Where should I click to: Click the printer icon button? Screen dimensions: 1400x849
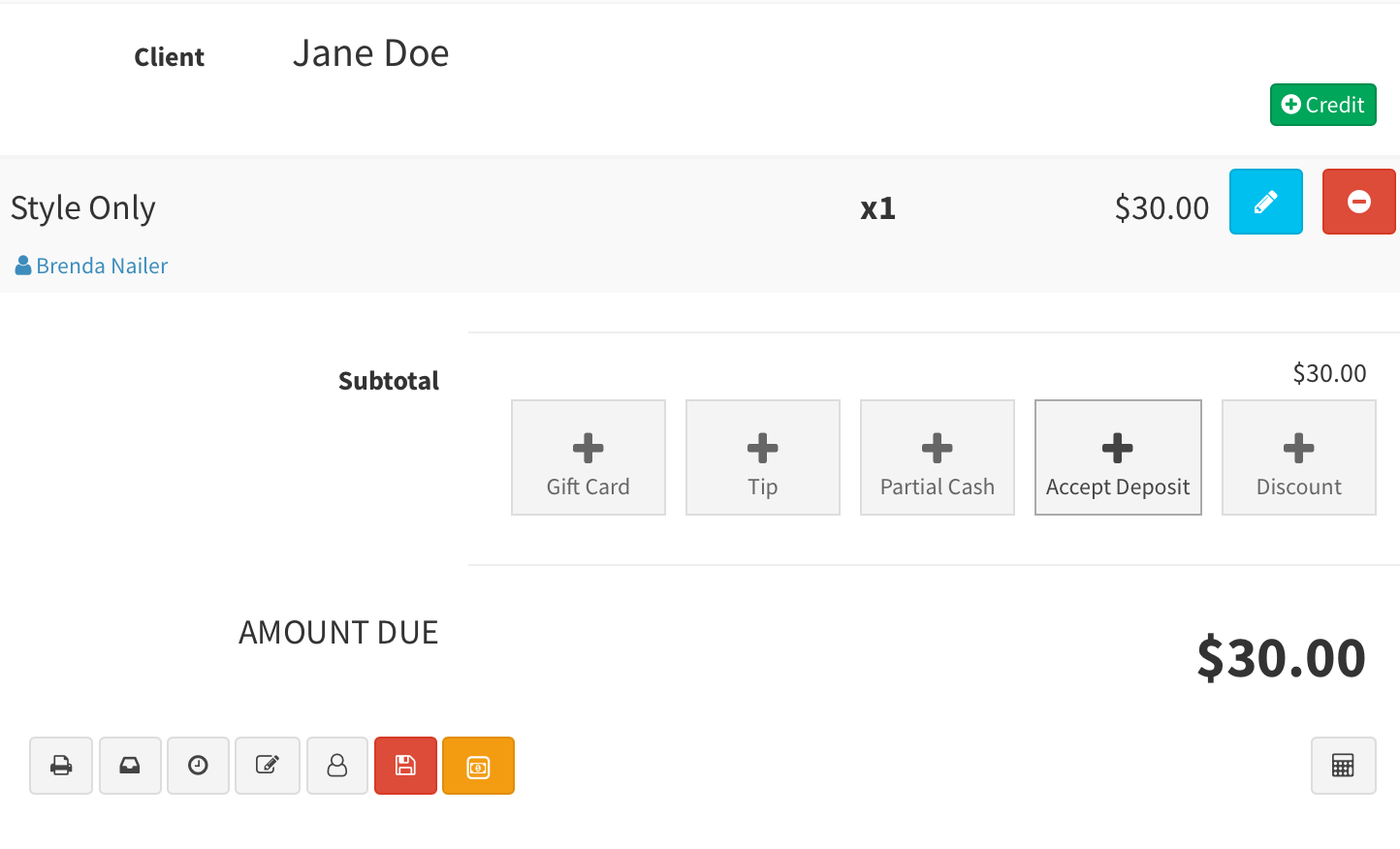tap(61, 766)
